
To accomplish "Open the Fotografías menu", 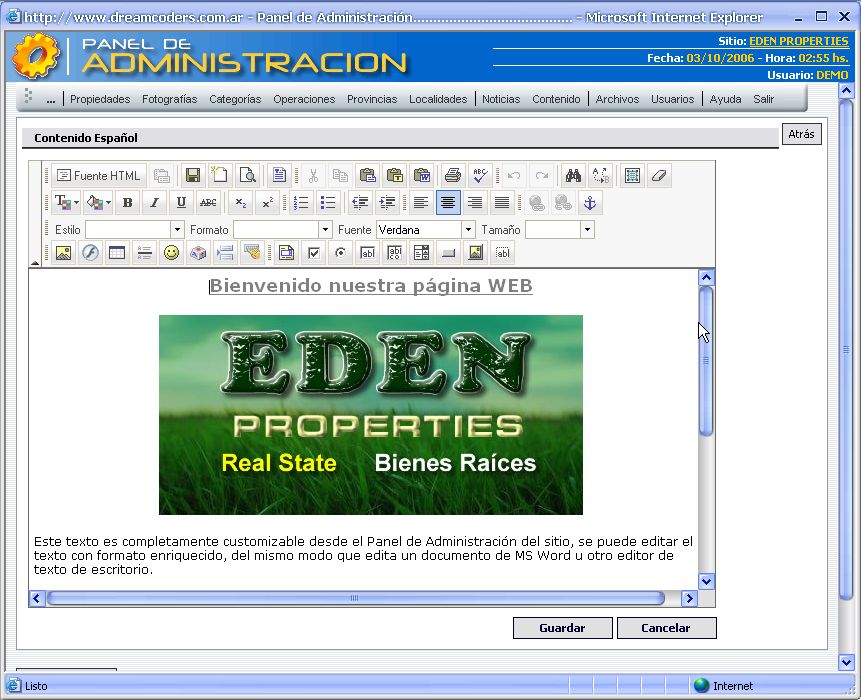I will point(169,99).
